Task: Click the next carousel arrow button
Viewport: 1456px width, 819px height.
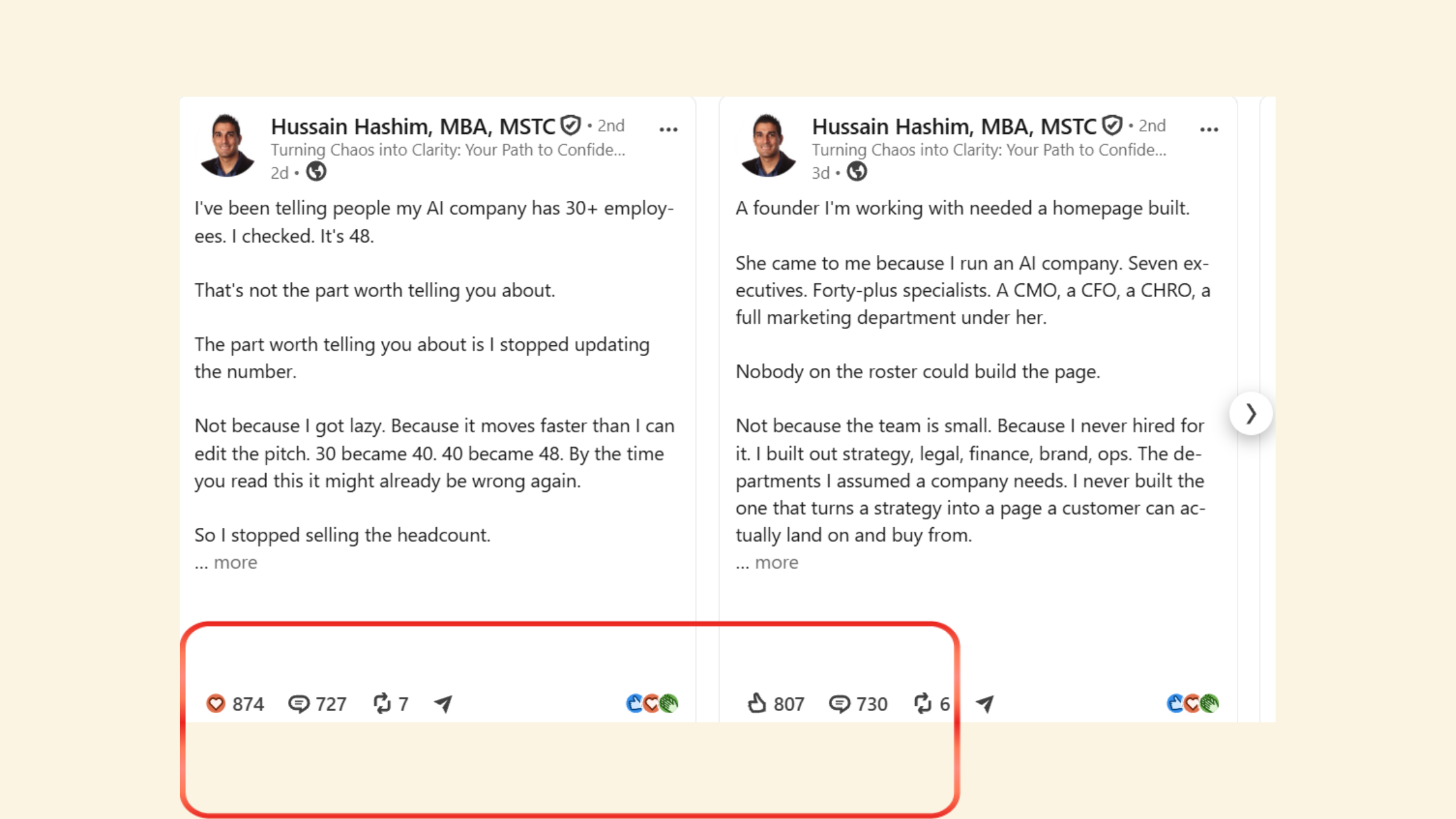Action: [1251, 413]
